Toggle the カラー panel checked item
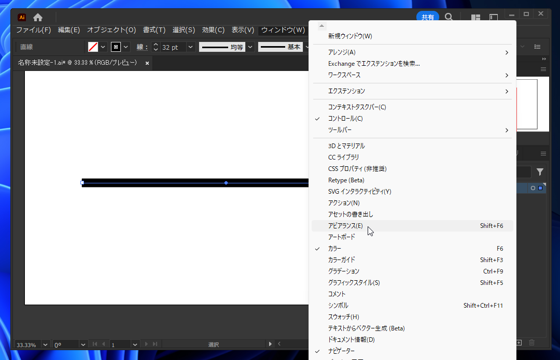Viewport: 560px width, 360px height. (412, 249)
